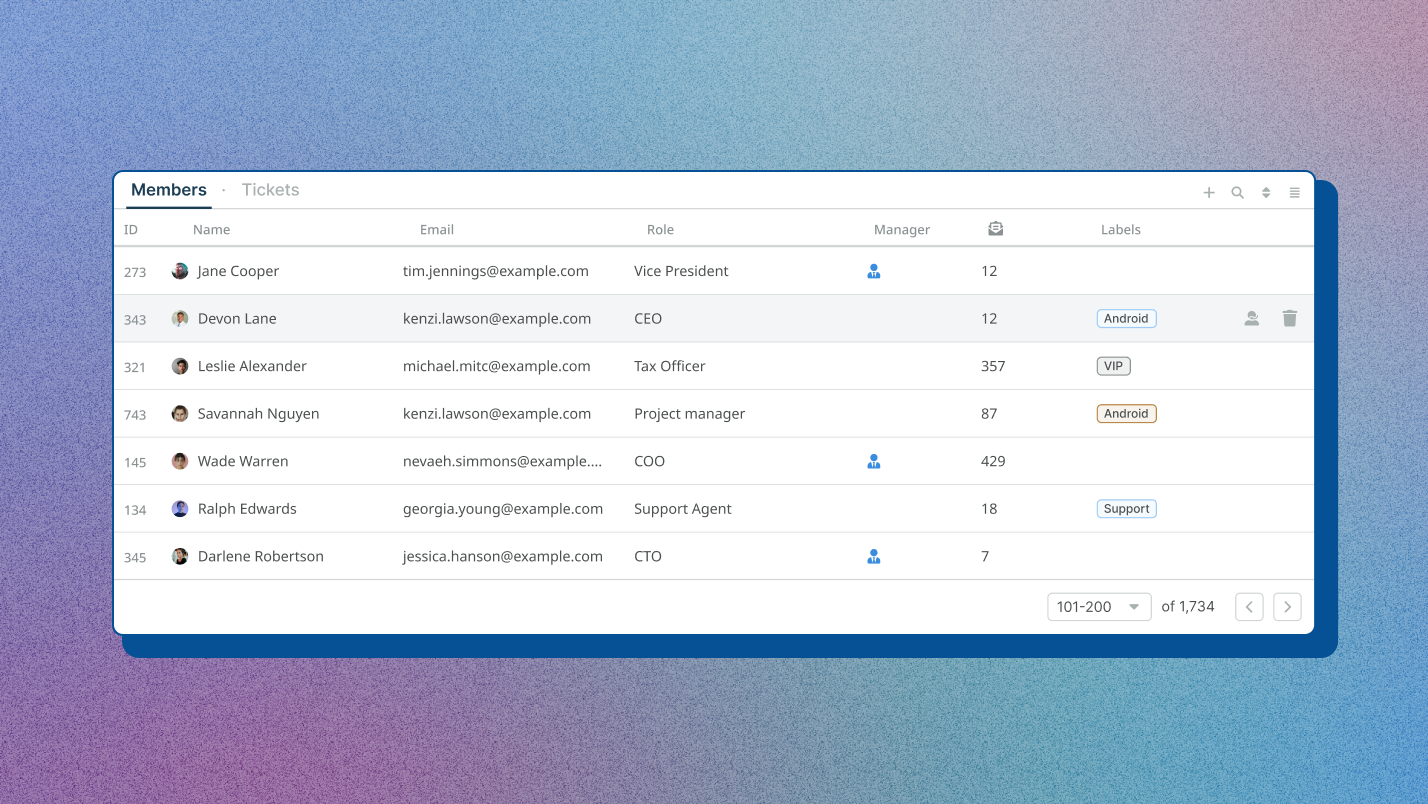
Task: Switch to the Tickets tab
Action: click(x=270, y=190)
